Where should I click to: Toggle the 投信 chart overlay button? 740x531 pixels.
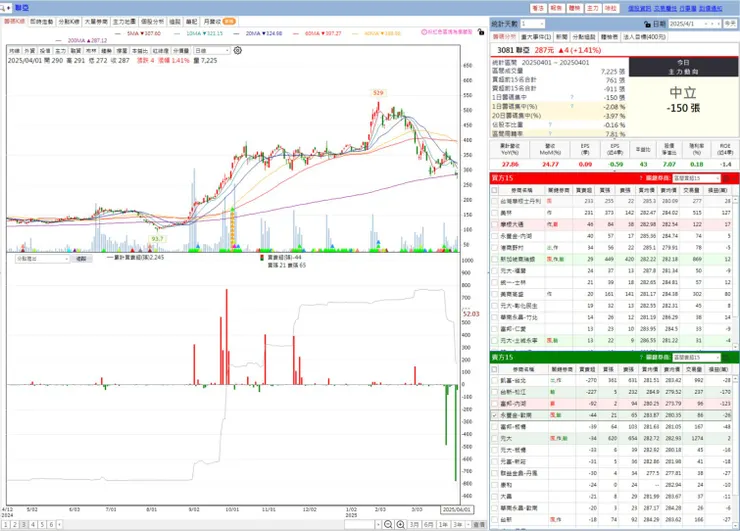45,51
